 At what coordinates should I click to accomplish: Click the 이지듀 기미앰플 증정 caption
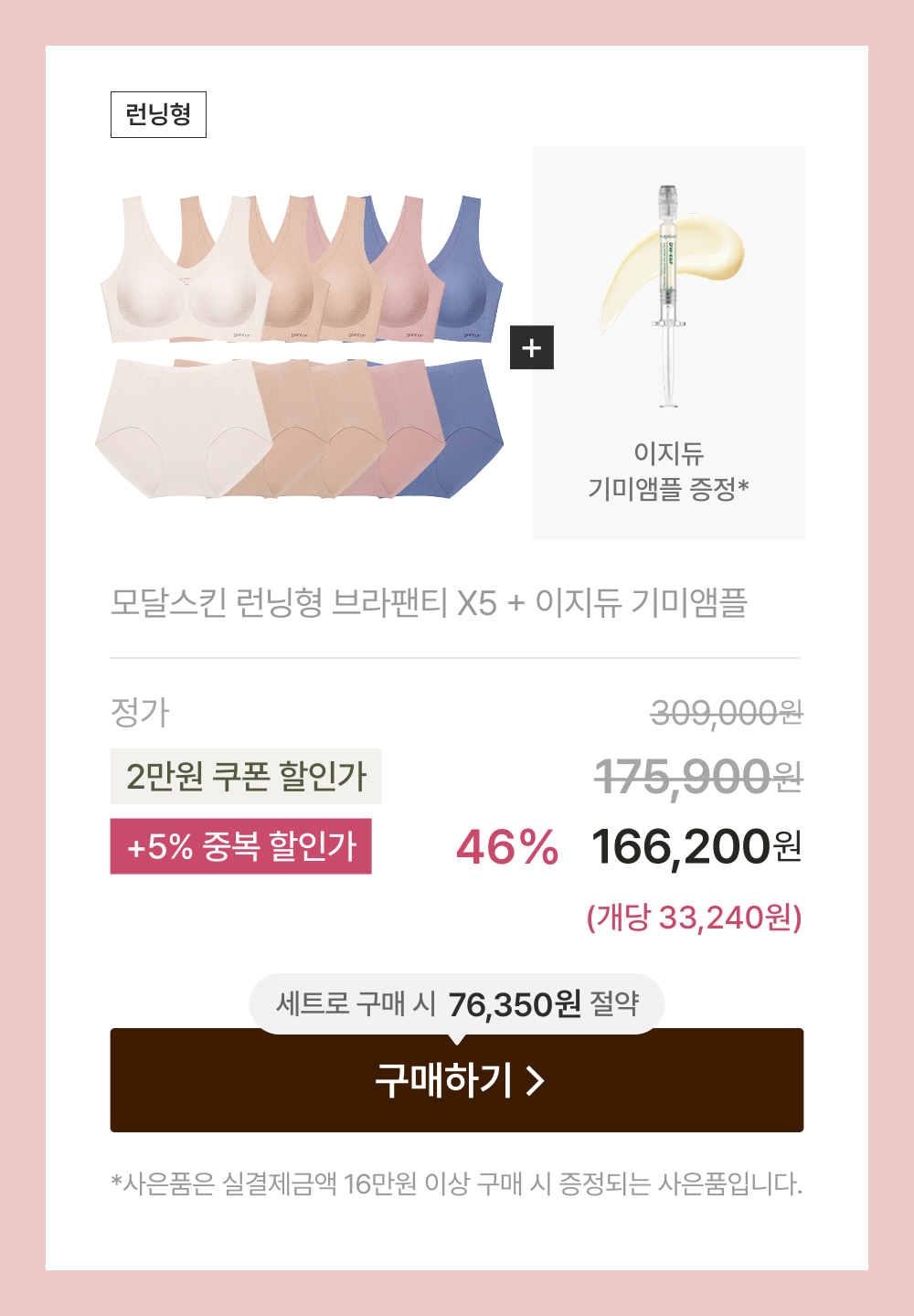[x=669, y=471]
